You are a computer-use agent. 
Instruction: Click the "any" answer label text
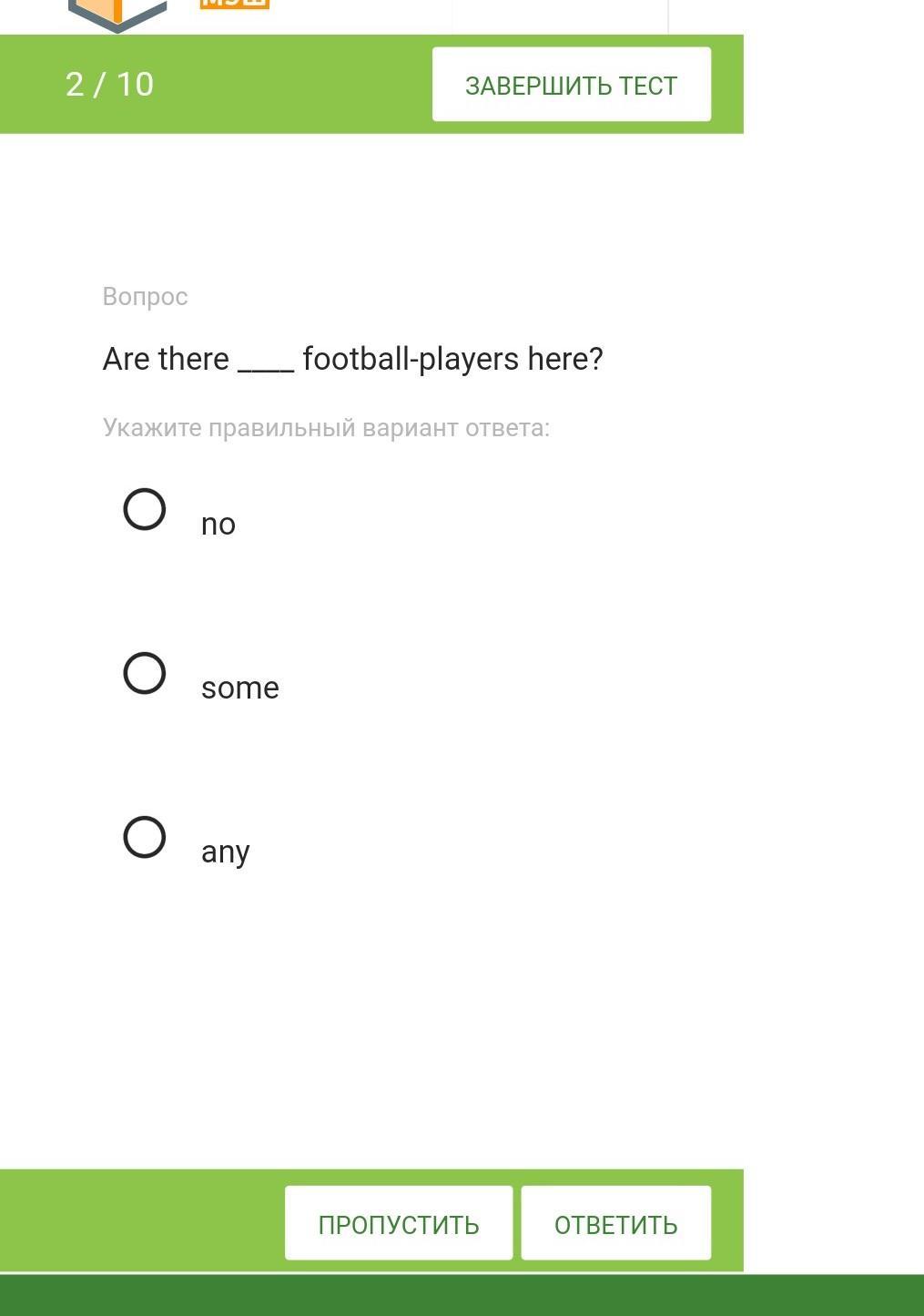(226, 852)
